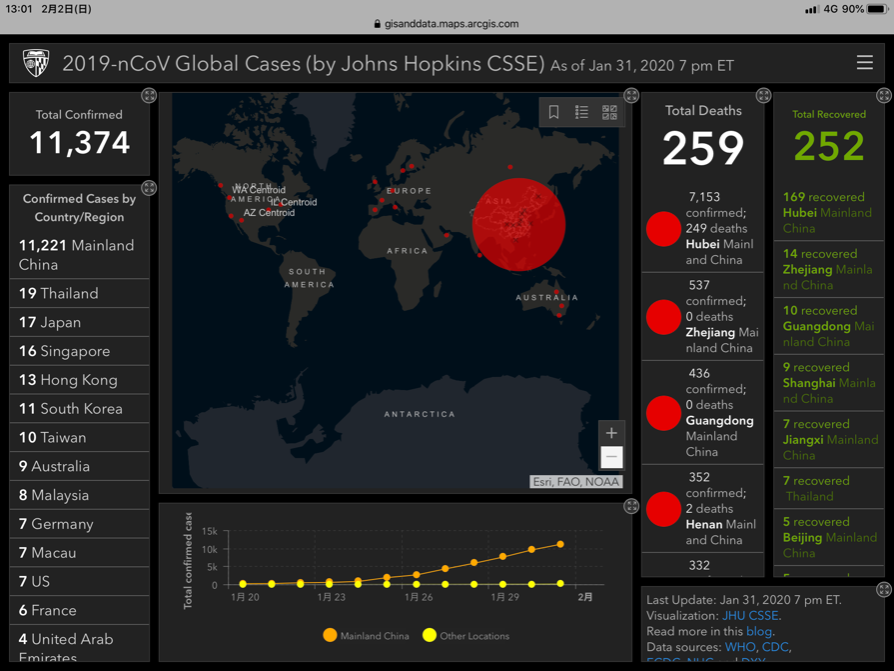Open the JHU CSSE link
Viewport: 894px width, 671px height.
tap(750, 616)
